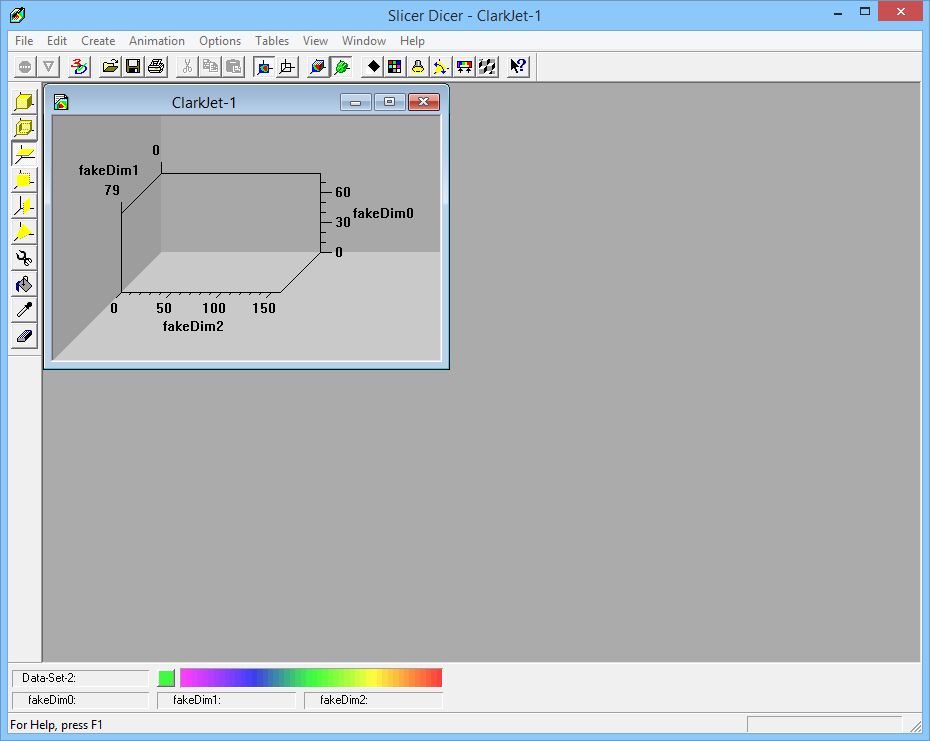Open the data Probe eyedropper tool
The image size is (930, 741).
pos(23,309)
